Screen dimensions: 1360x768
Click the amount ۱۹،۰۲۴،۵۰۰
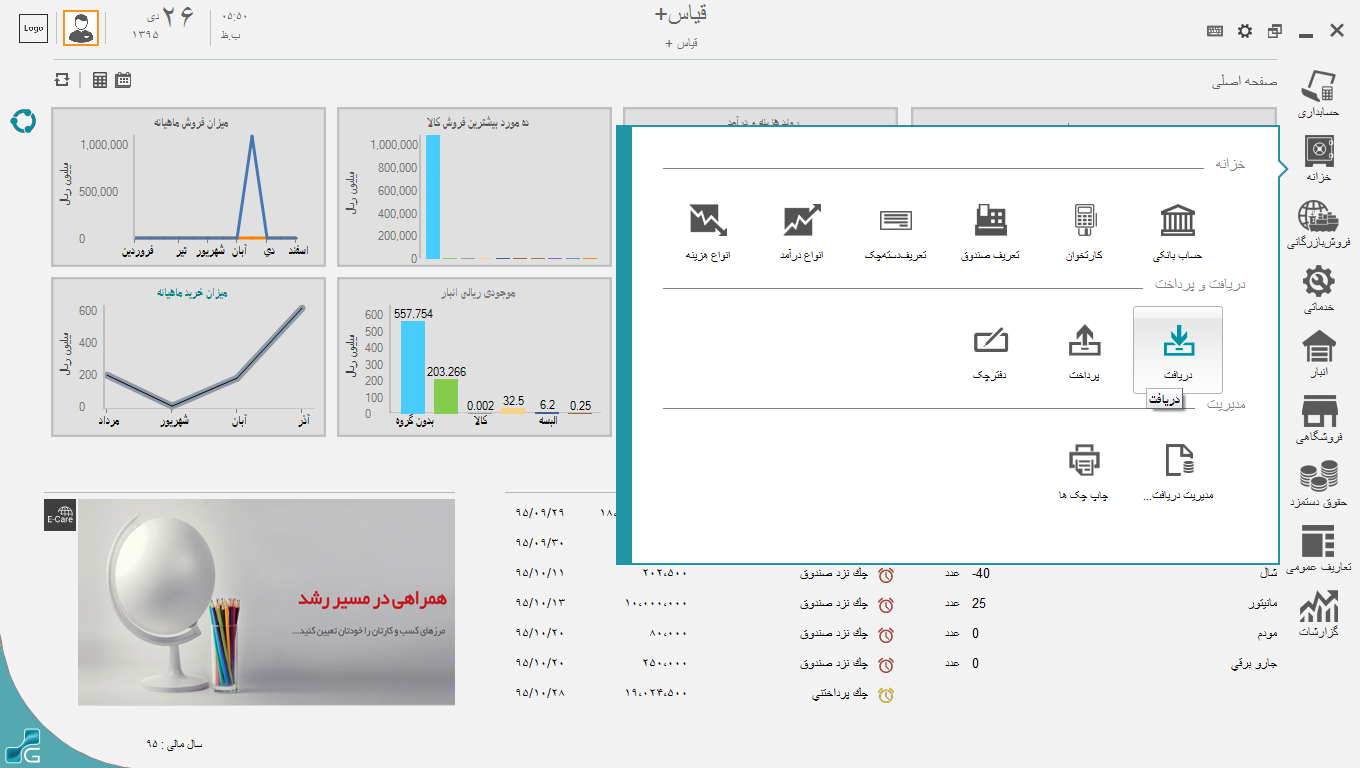(656, 693)
